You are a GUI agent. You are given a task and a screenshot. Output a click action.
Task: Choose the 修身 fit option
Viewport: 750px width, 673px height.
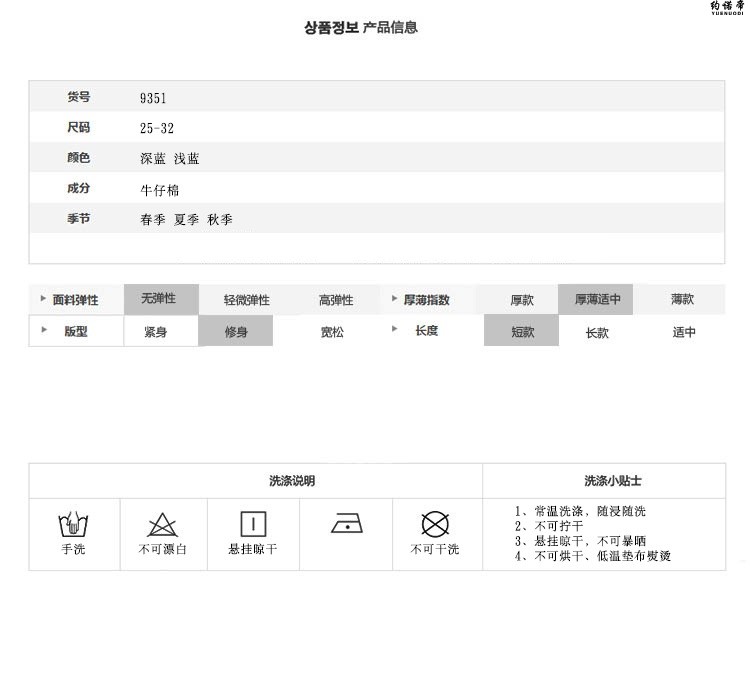tap(235, 331)
